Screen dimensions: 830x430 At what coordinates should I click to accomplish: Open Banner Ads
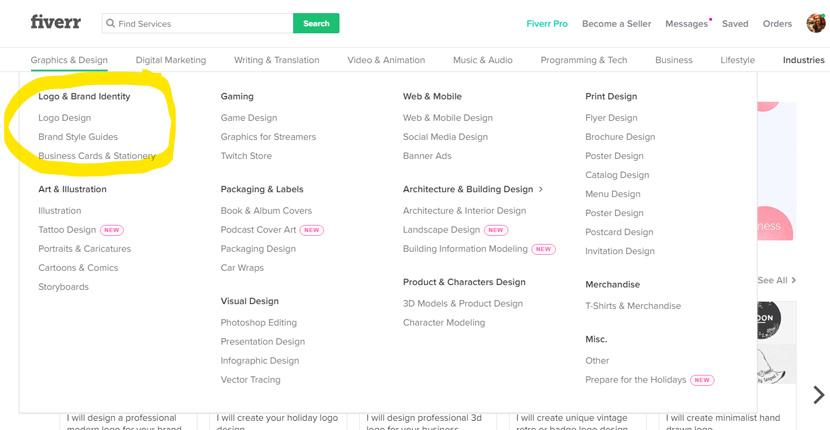[x=427, y=156]
